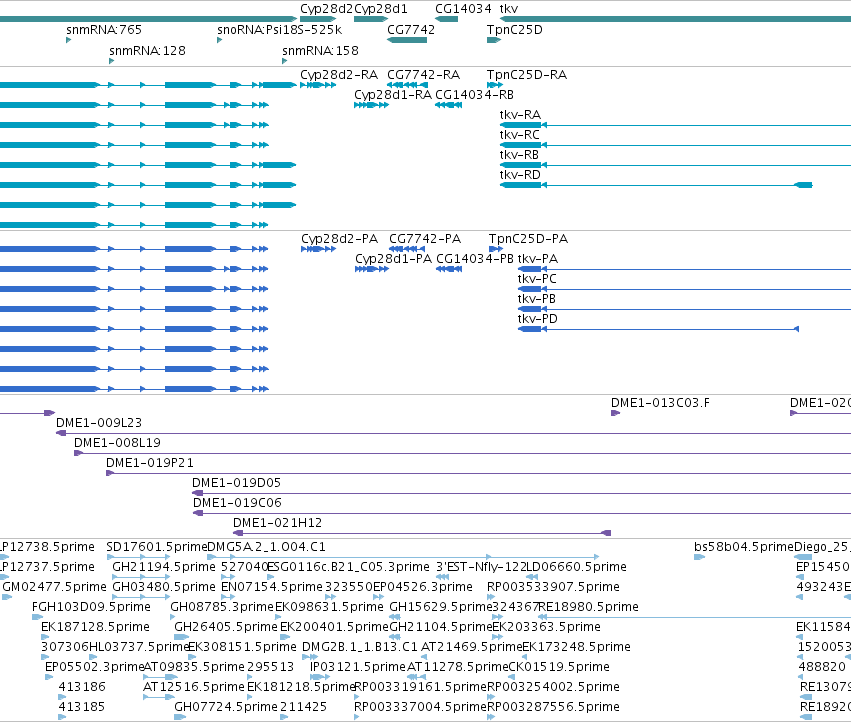Click the AT21469.5prime EST label

click(472, 648)
